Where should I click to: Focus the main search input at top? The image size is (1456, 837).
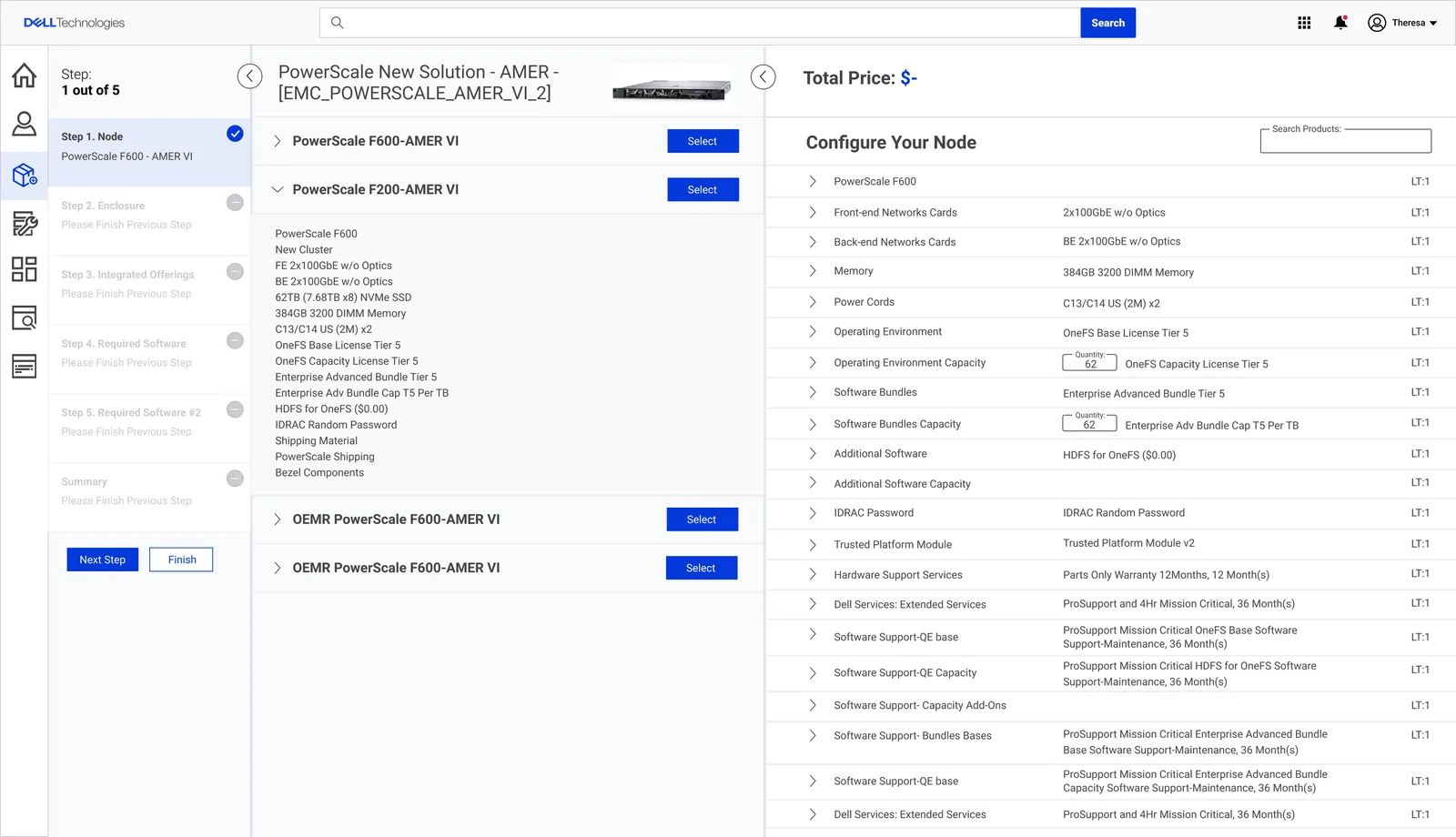(700, 23)
